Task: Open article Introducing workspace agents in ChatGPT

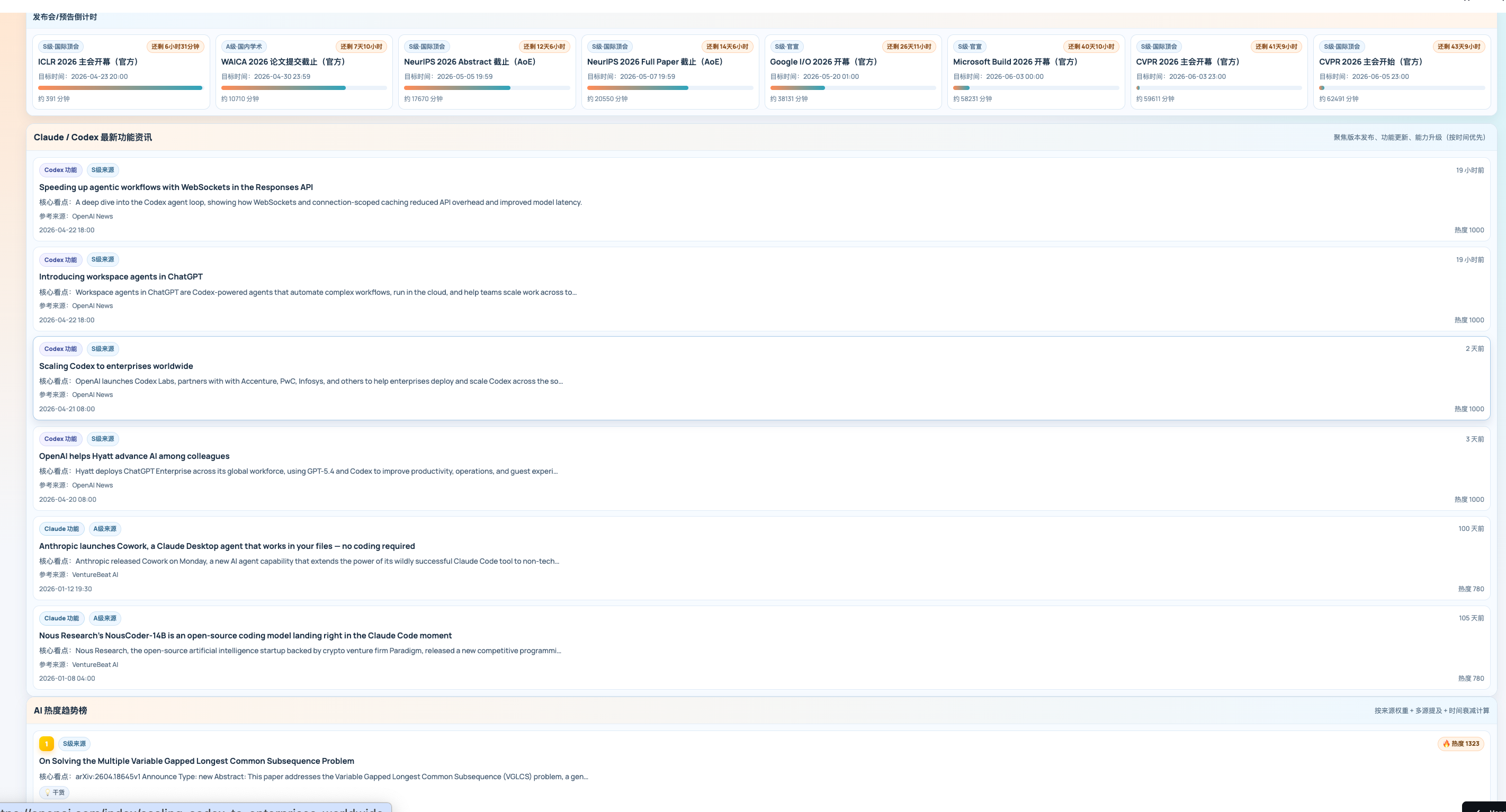Action: (x=121, y=276)
